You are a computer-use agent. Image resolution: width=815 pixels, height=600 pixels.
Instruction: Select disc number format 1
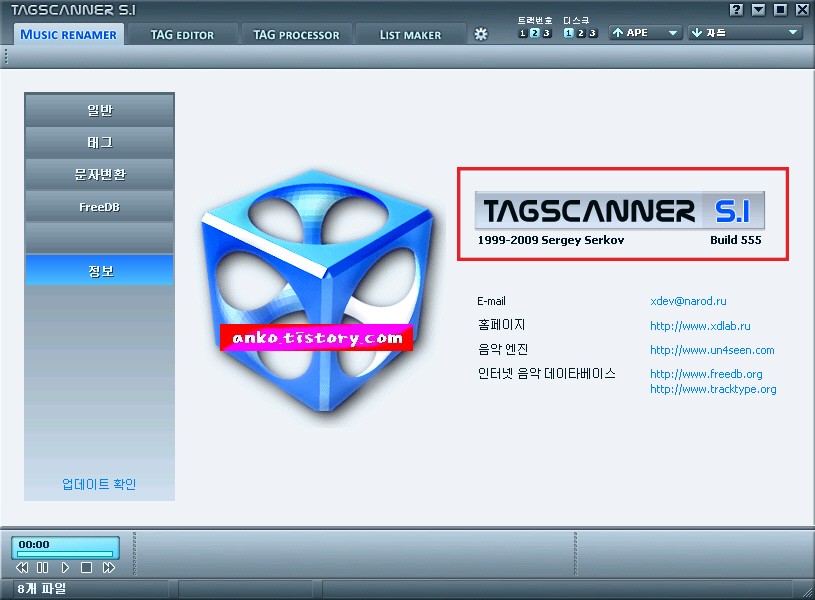click(569, 33)
